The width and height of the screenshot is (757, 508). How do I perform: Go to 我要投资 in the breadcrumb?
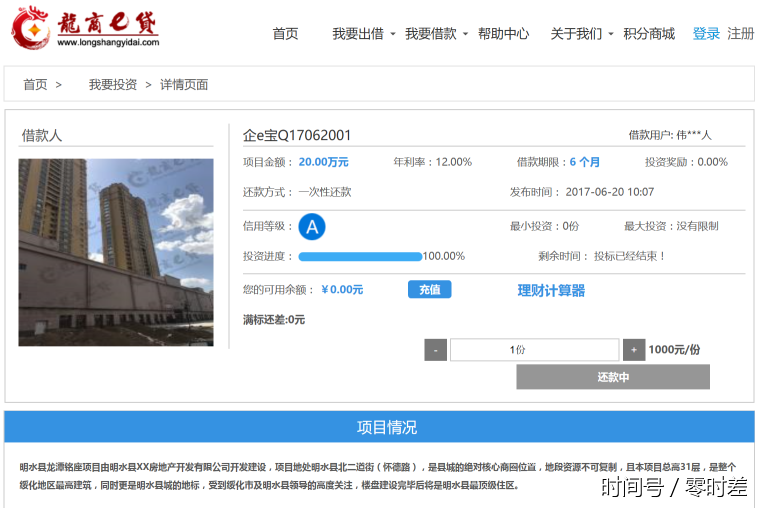point(112,85)
